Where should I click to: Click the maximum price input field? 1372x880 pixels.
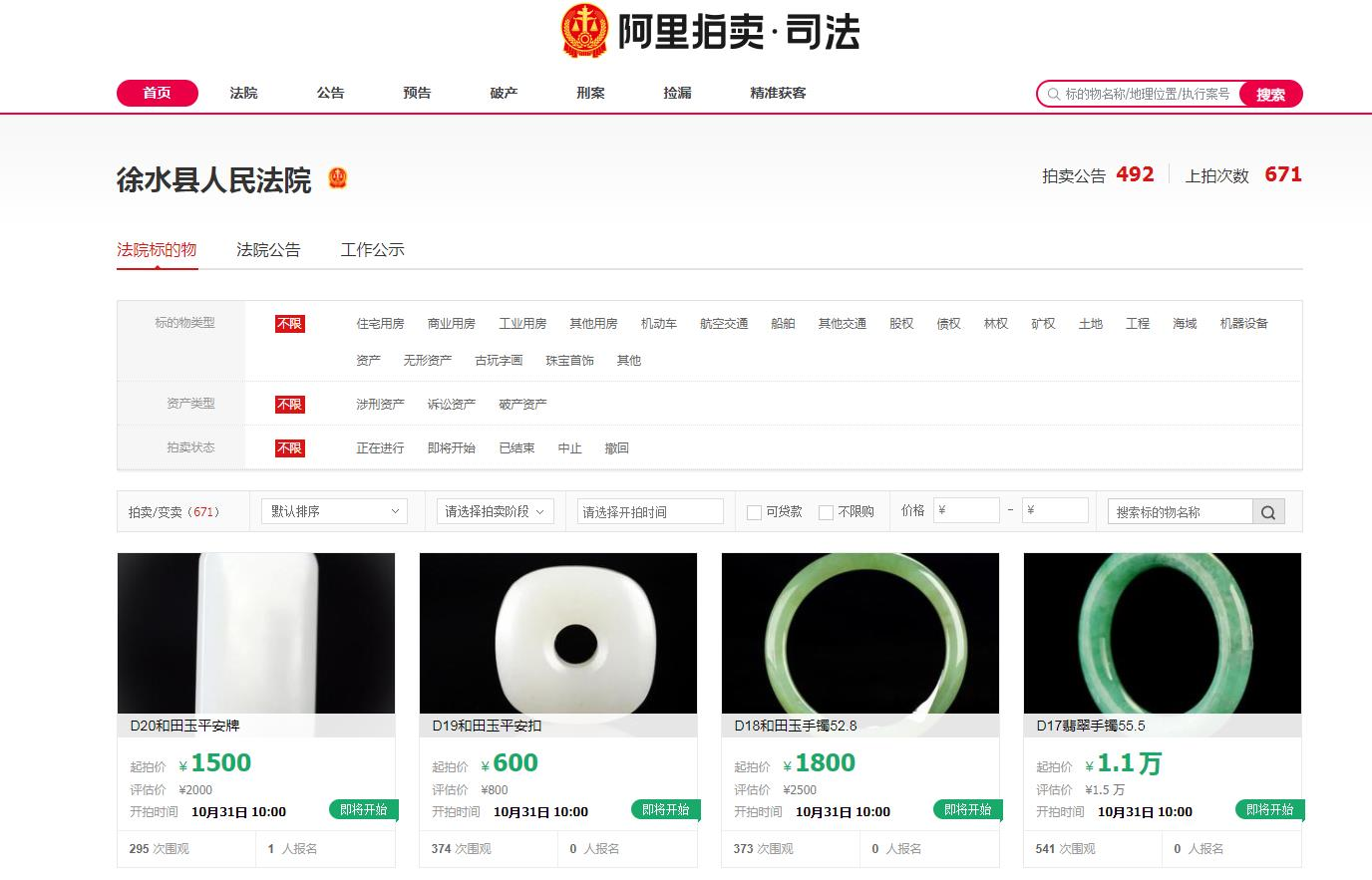[1055, 510]
